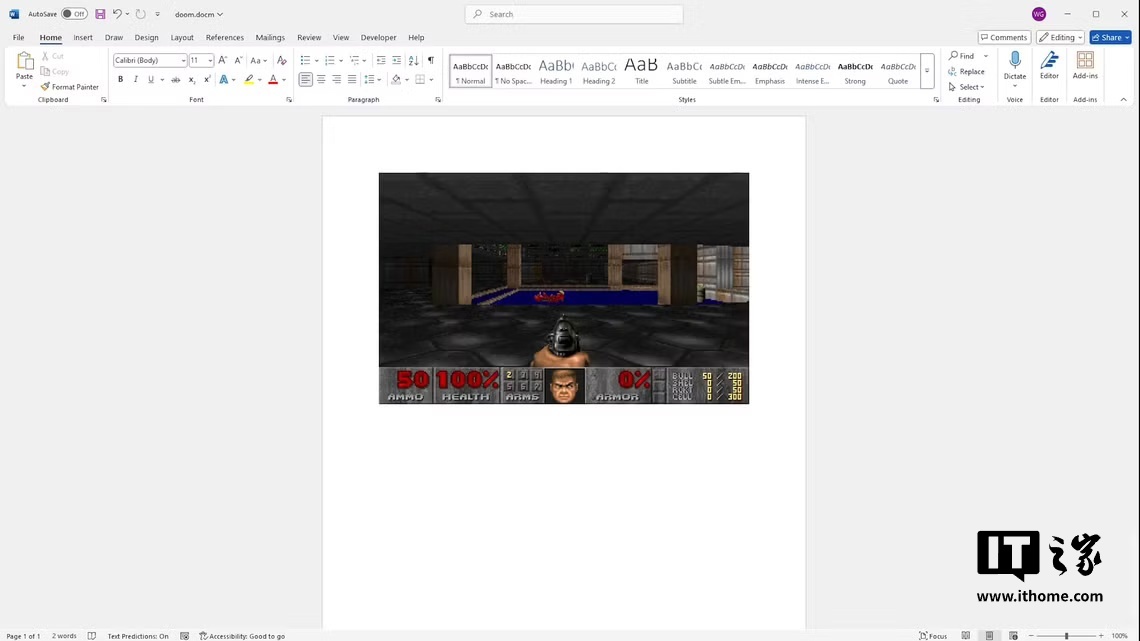The image size is (1140, 641).
Task: Open the font name dropdown
Action: pos(183,60)
